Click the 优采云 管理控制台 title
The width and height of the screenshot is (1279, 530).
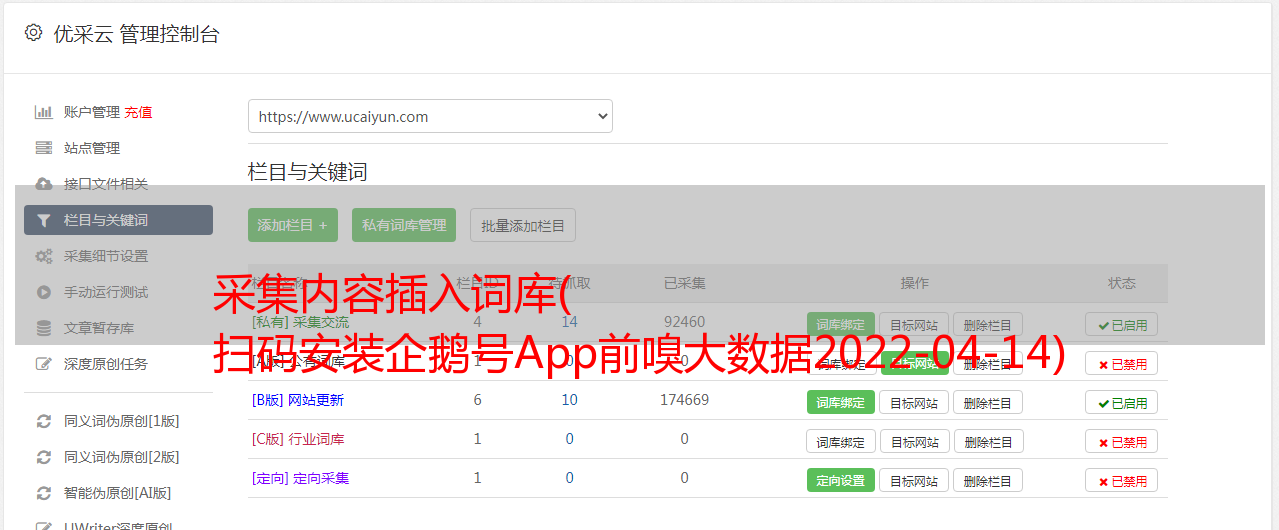[137, 34]
